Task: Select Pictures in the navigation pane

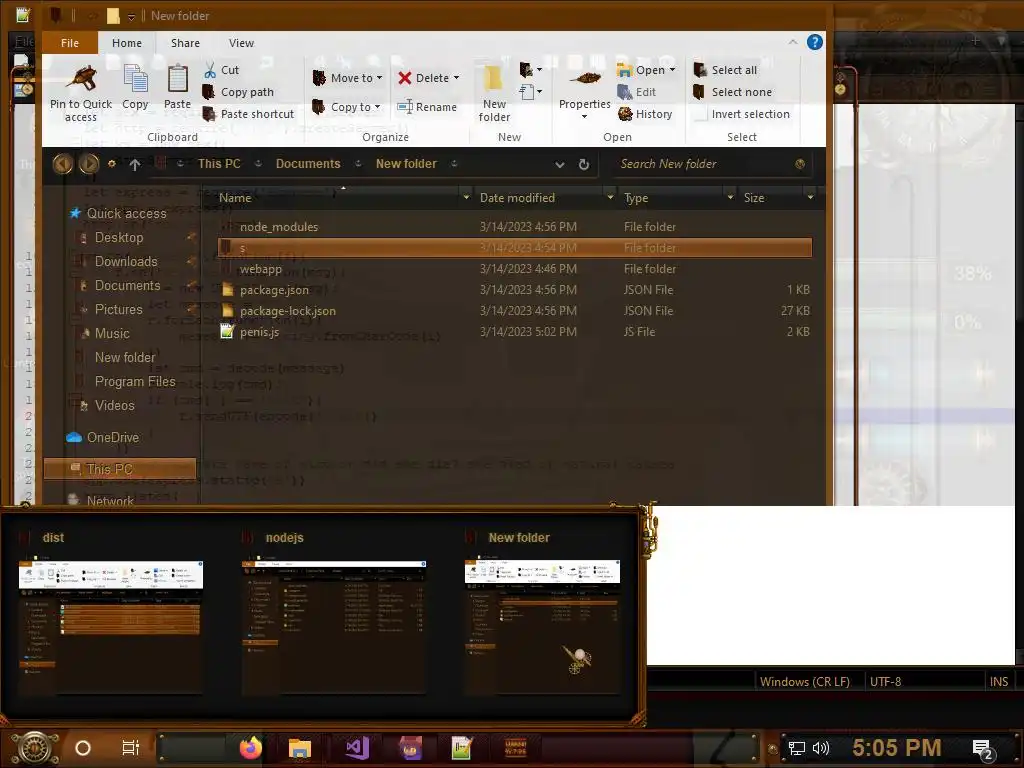Action: pos(118,310)
